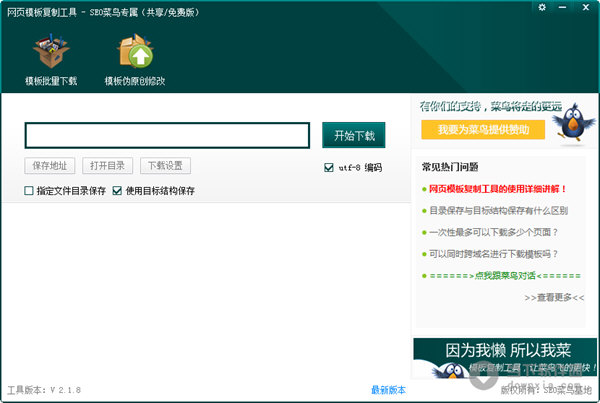Open 模板批量下载 box icon
The height and width of the screenshot is (403, 600).
pos(51,51)
